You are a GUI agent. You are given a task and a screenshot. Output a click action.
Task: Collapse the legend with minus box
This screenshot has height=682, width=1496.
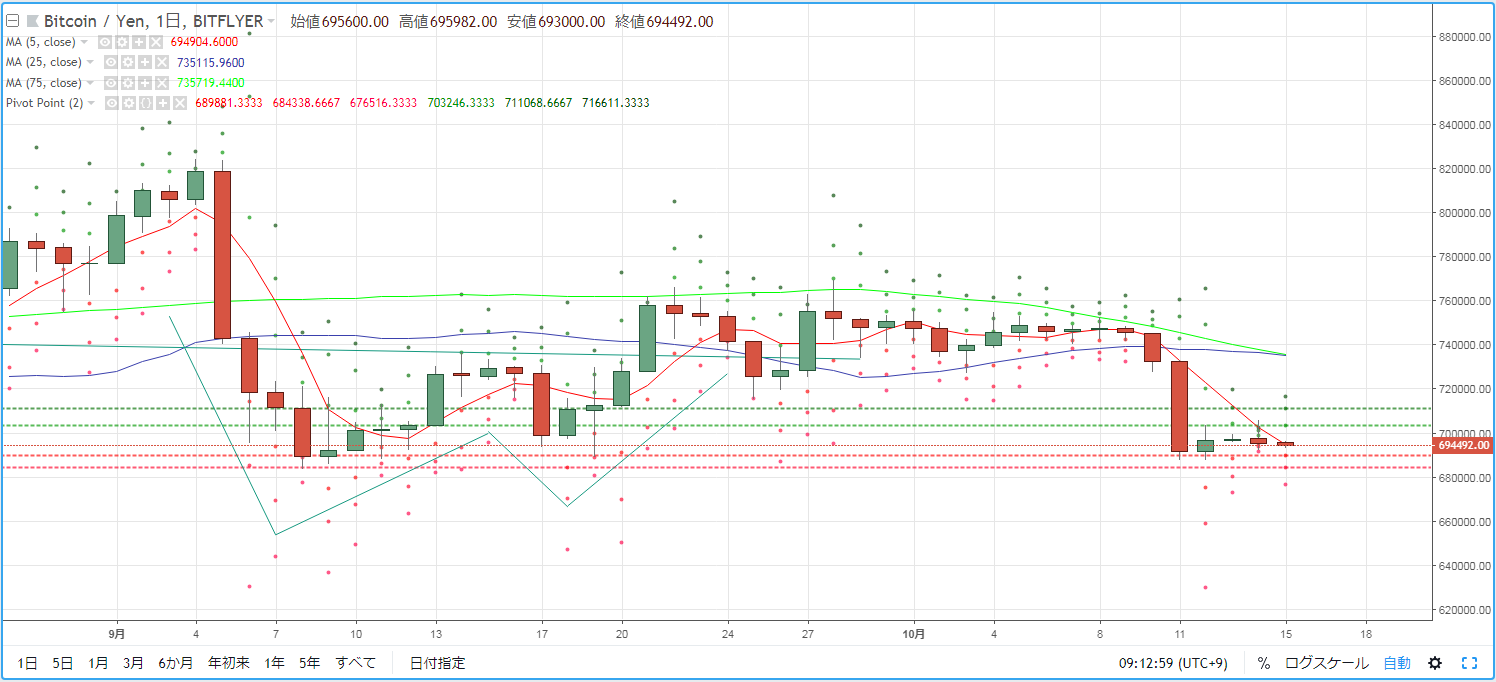point(12,21)
